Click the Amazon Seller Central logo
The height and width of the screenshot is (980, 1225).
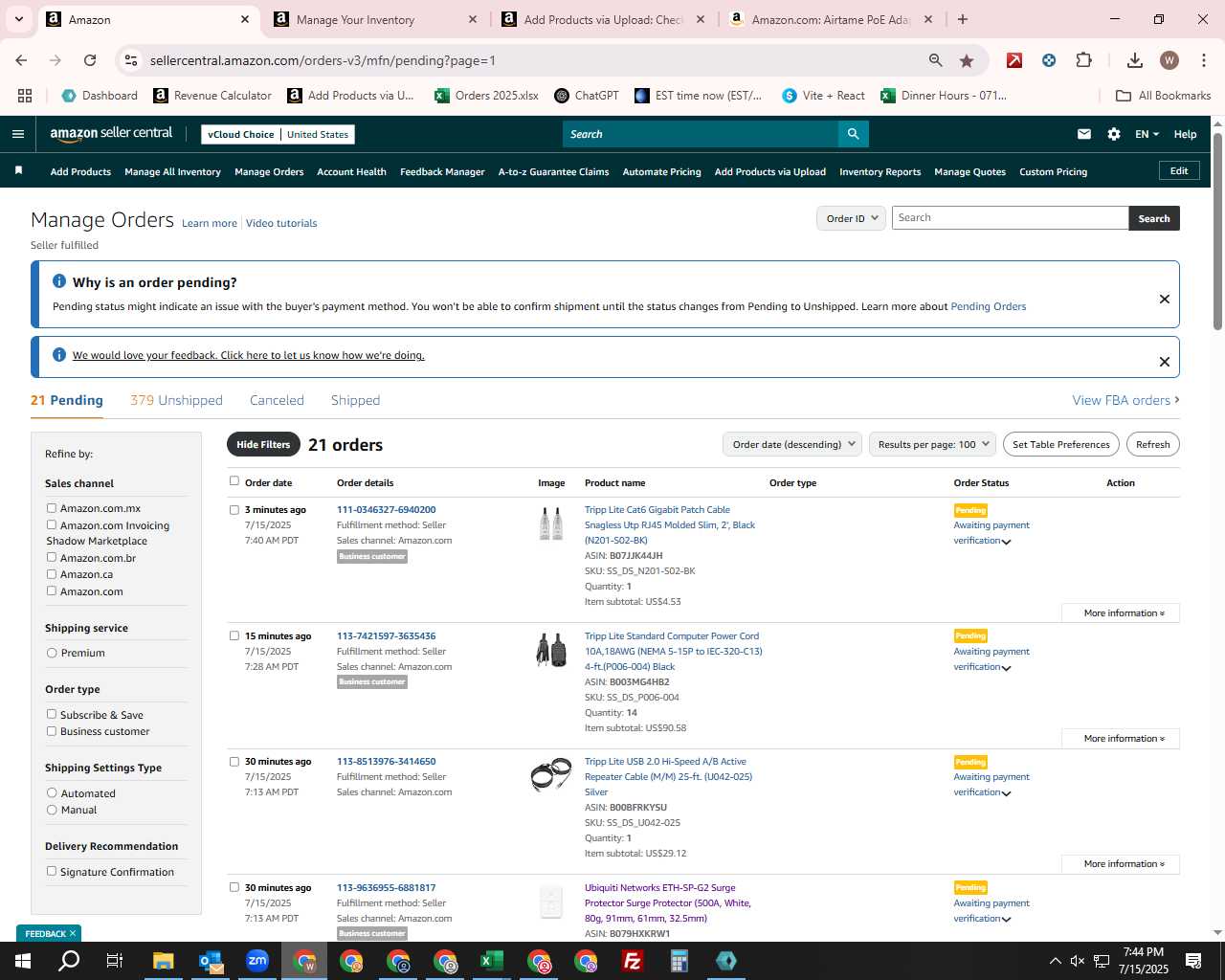(111, 134)
